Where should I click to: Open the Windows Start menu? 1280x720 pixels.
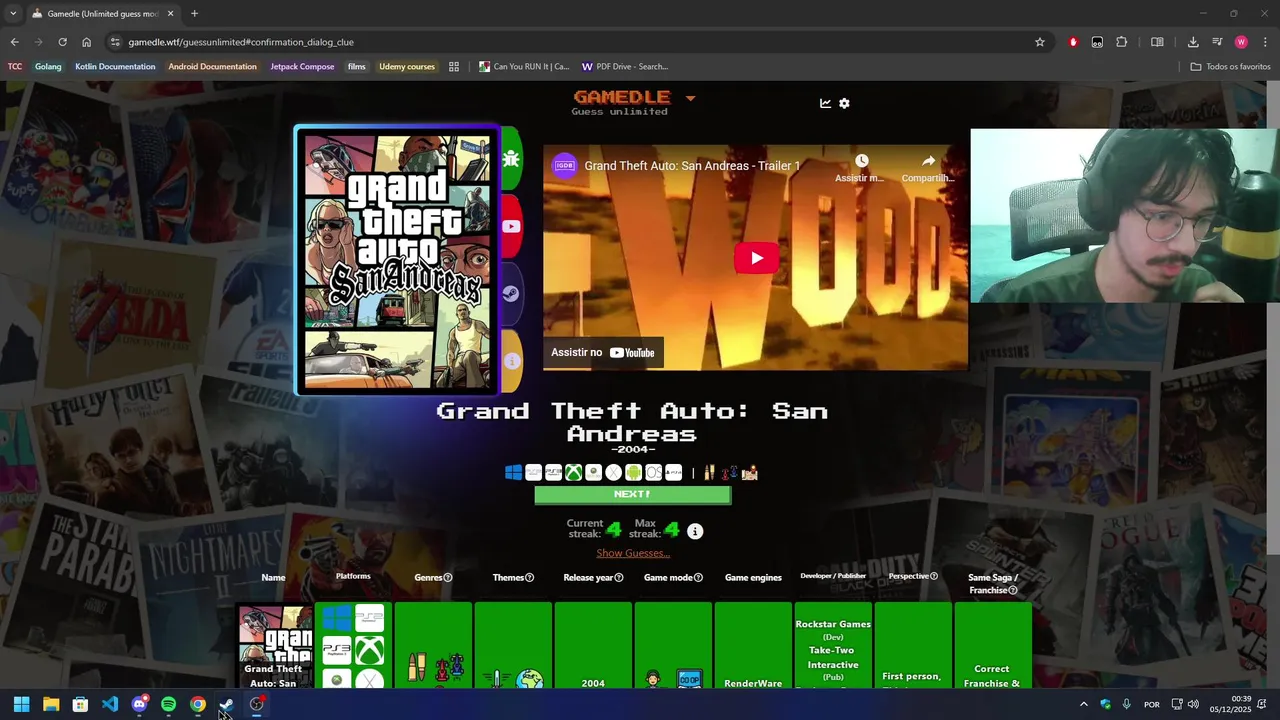point(21,704)
